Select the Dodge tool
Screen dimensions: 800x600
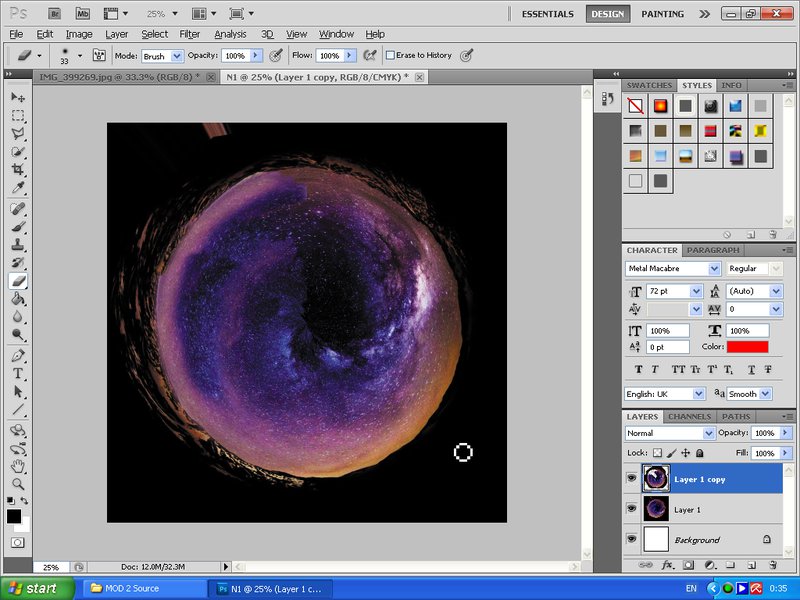point(18,335)
